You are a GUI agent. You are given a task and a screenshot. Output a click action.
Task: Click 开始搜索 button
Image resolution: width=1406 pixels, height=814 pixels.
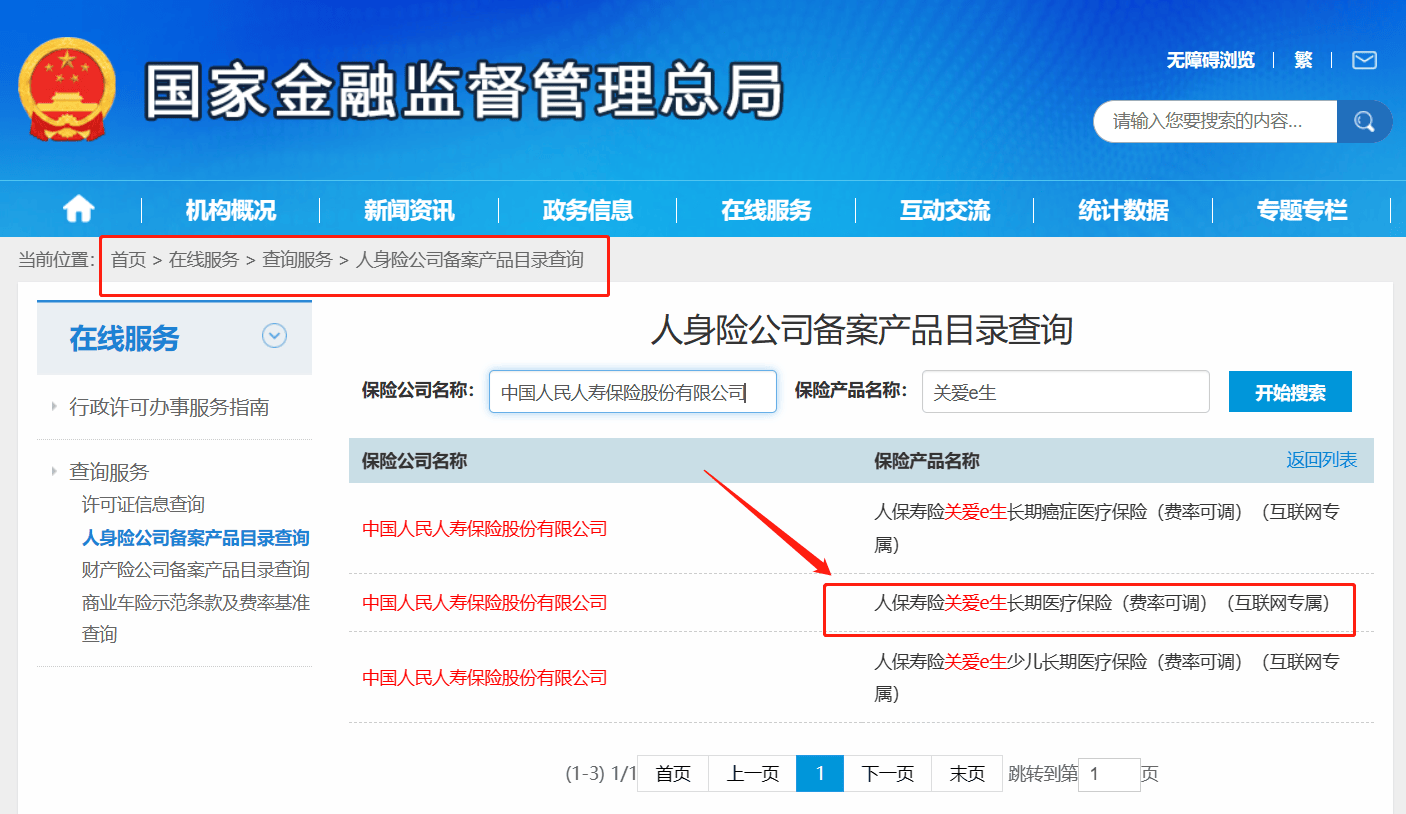1290,392
